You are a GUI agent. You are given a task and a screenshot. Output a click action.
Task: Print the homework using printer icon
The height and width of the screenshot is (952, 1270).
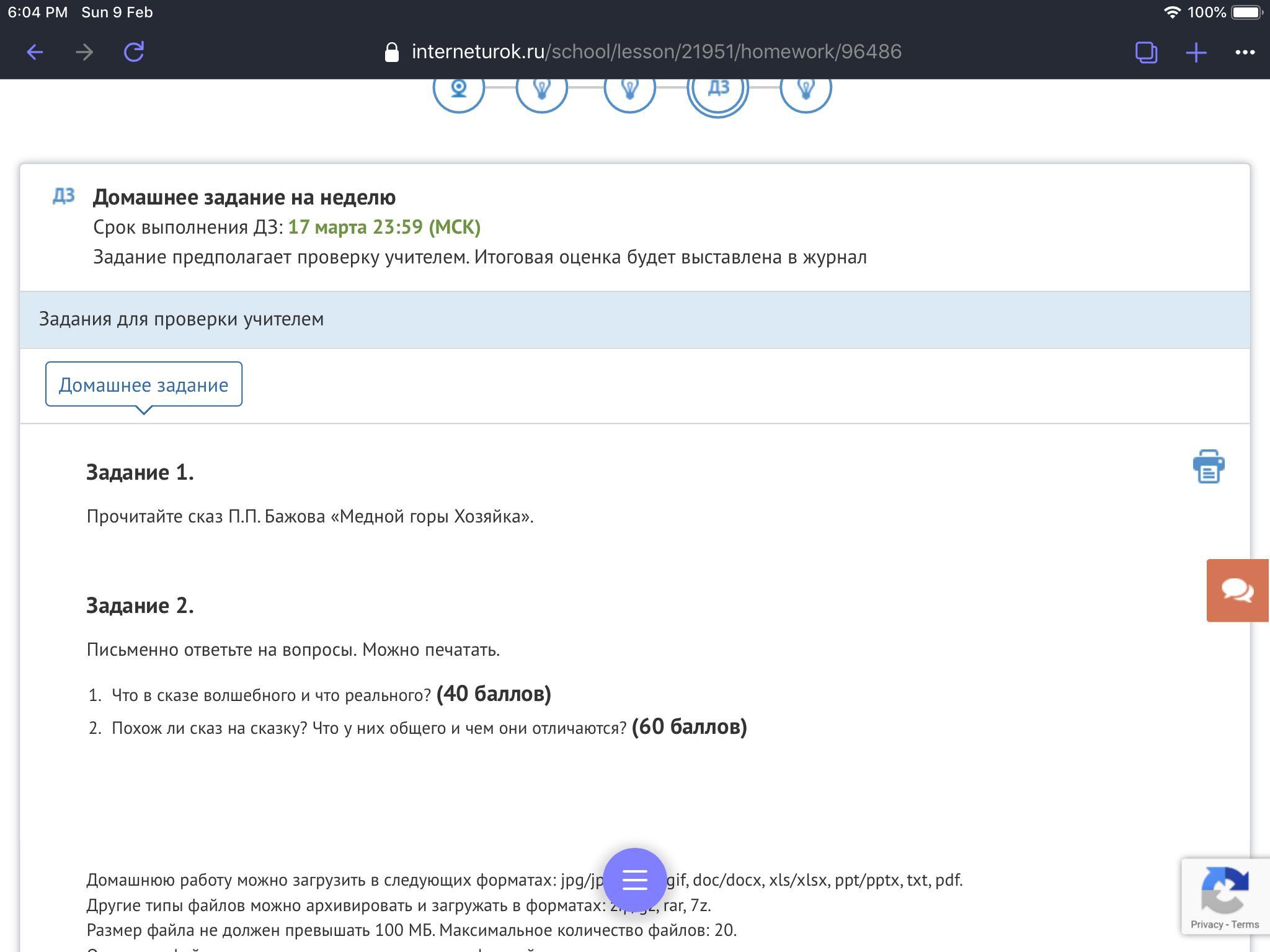(x=1208, y=467)
